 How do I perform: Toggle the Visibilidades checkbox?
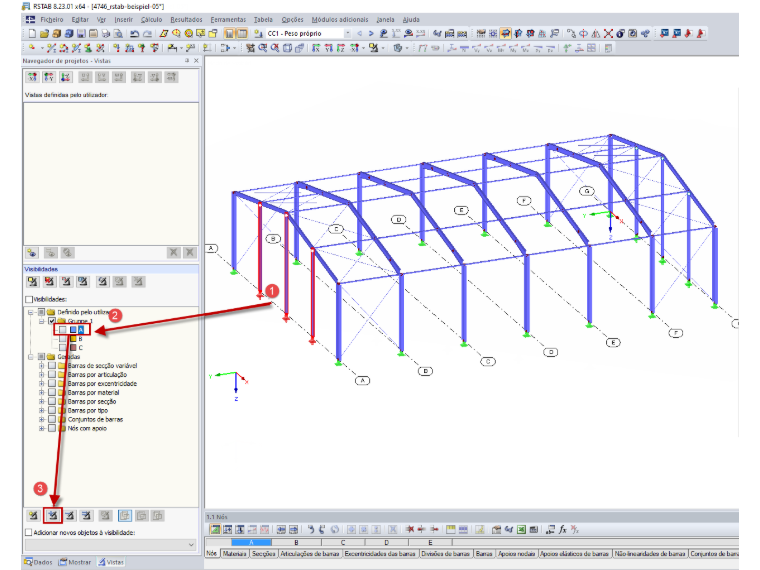tap(29, 299)
